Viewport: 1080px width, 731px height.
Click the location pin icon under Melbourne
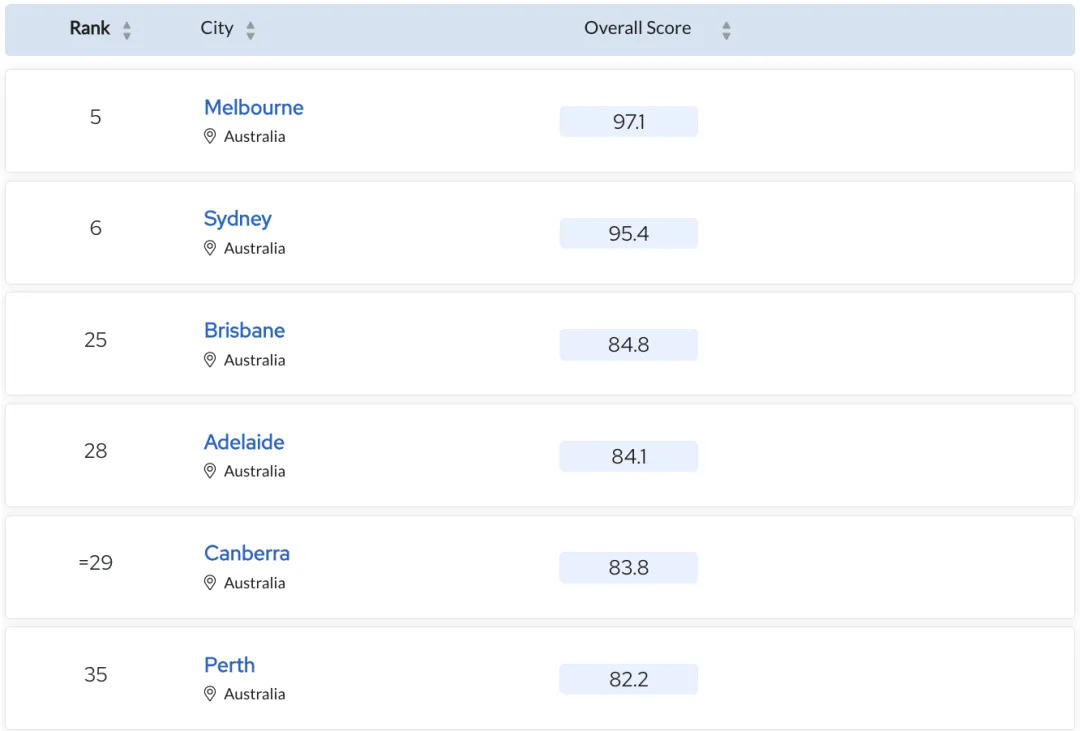coord(210,136)
